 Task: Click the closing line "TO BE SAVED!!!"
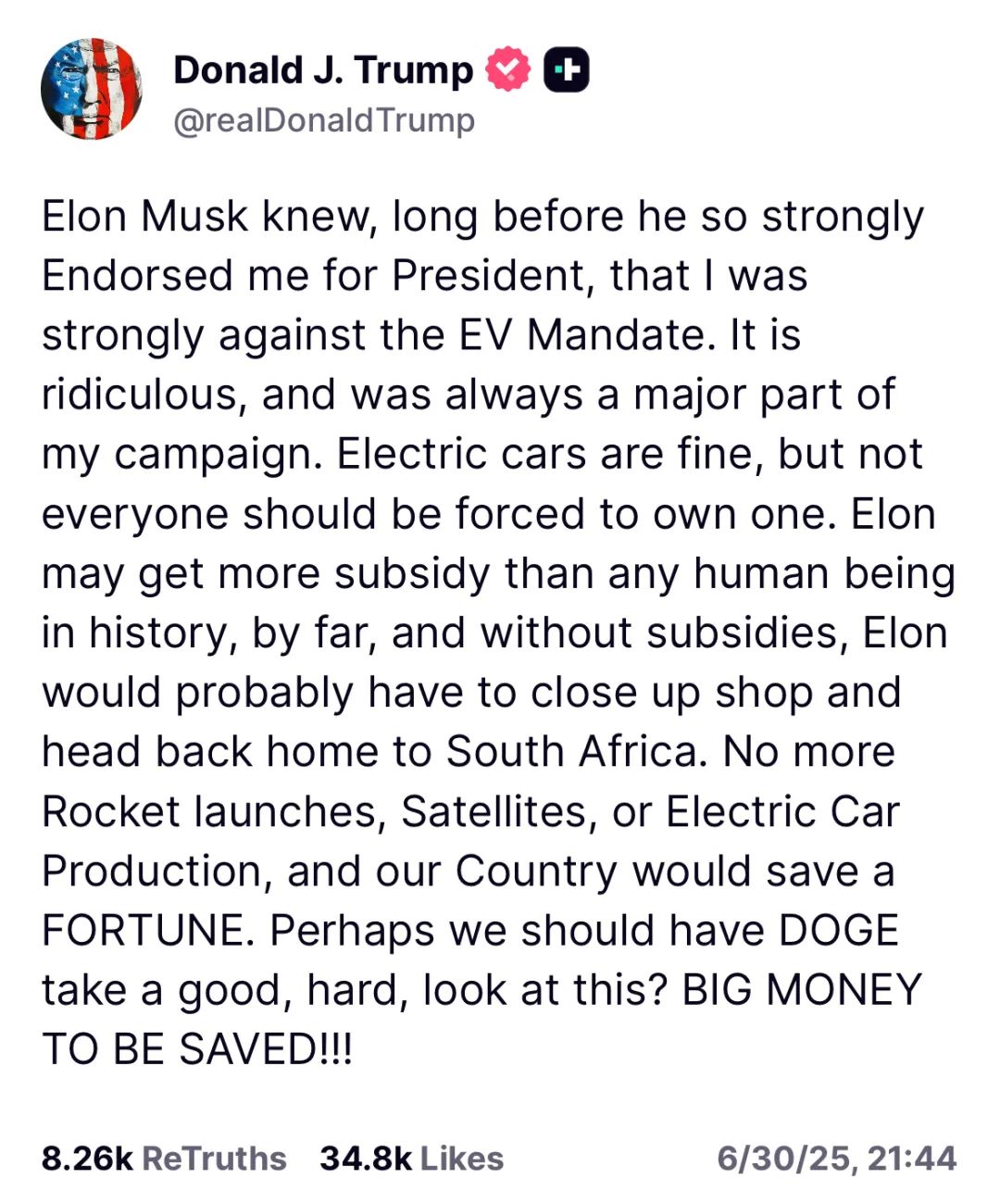(x=197, y=1049)
